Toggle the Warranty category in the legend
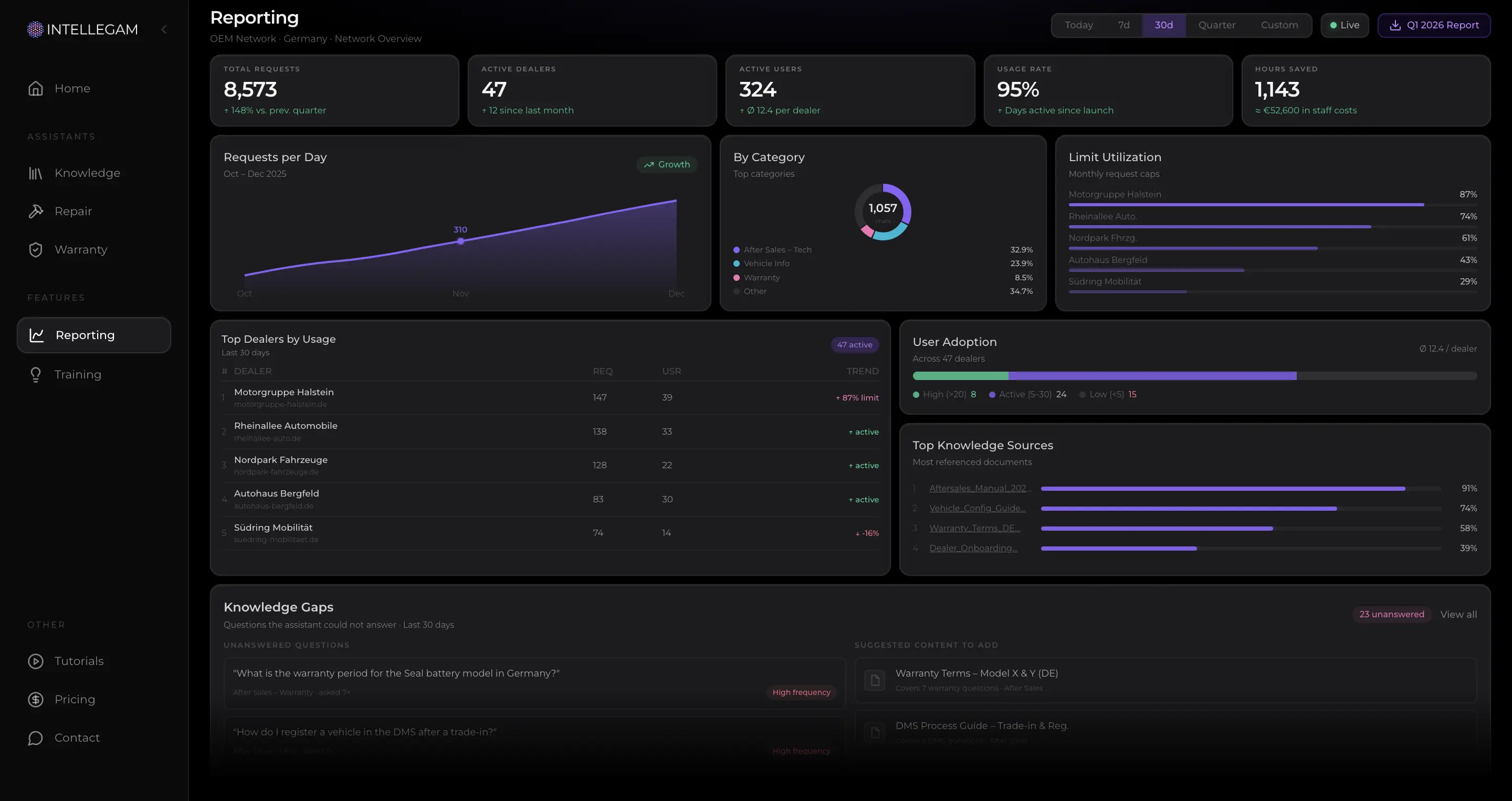 click(761, 278)
